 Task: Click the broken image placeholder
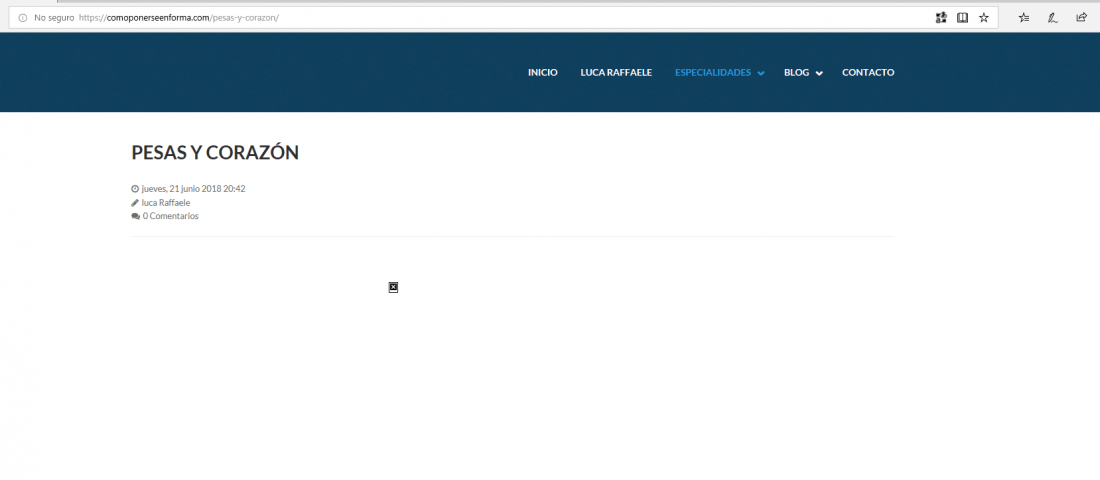[394, 287]
